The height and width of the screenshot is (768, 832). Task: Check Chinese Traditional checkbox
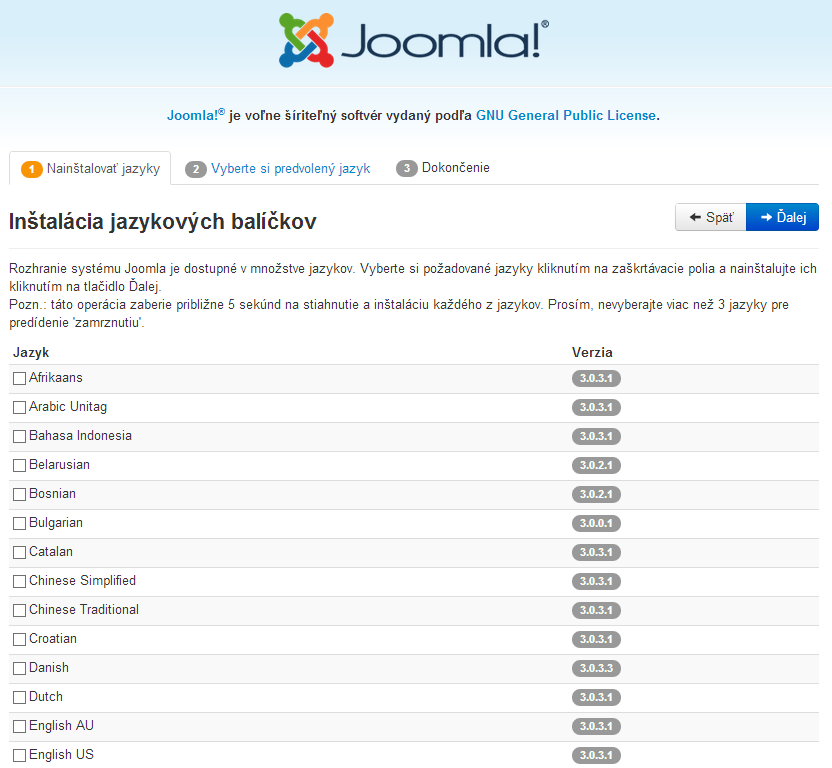(20, 610)
